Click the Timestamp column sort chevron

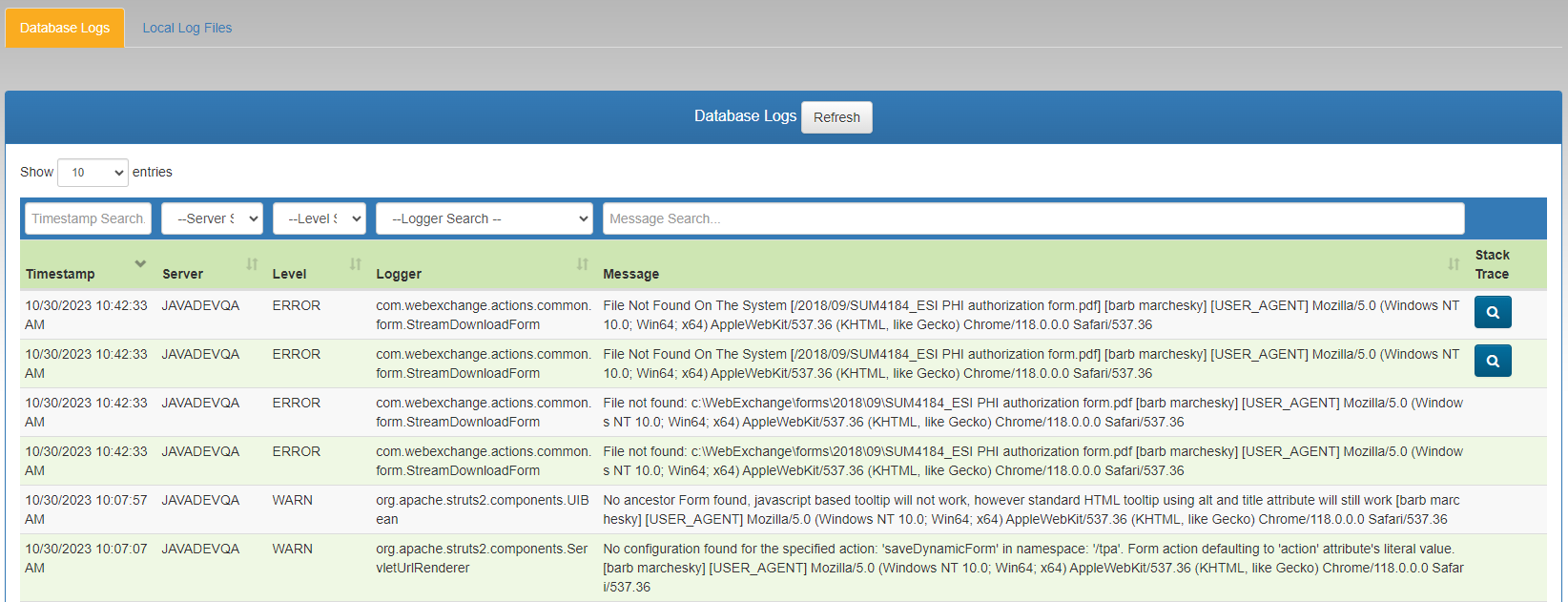click(140, 264)
